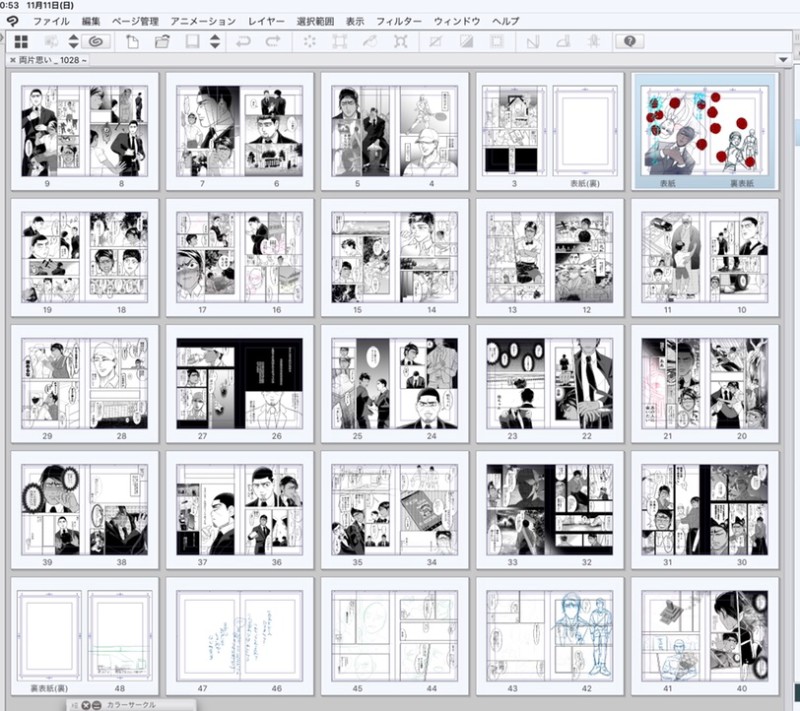Open the フィルター menu

click(x=399, y=21)
